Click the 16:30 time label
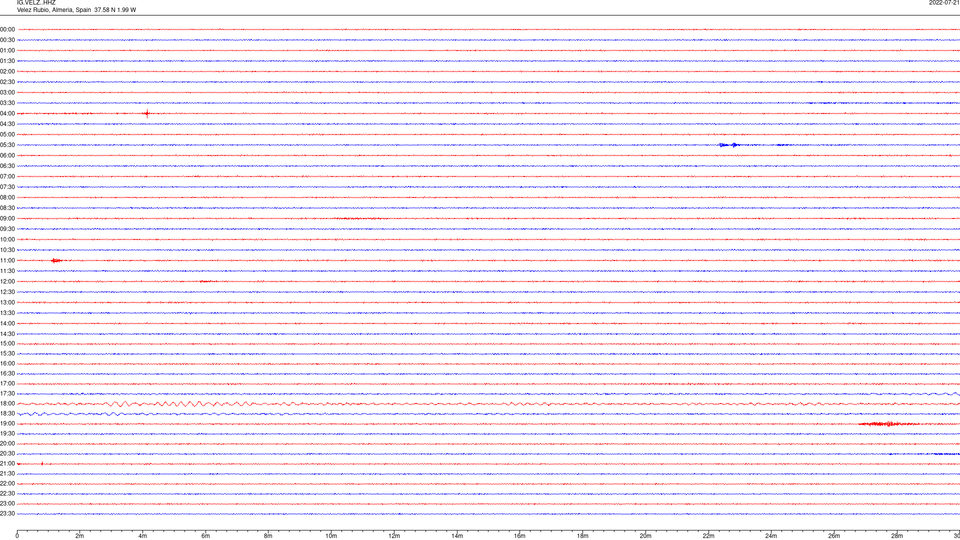Screen dimensions: 960x540 point(7,373)
